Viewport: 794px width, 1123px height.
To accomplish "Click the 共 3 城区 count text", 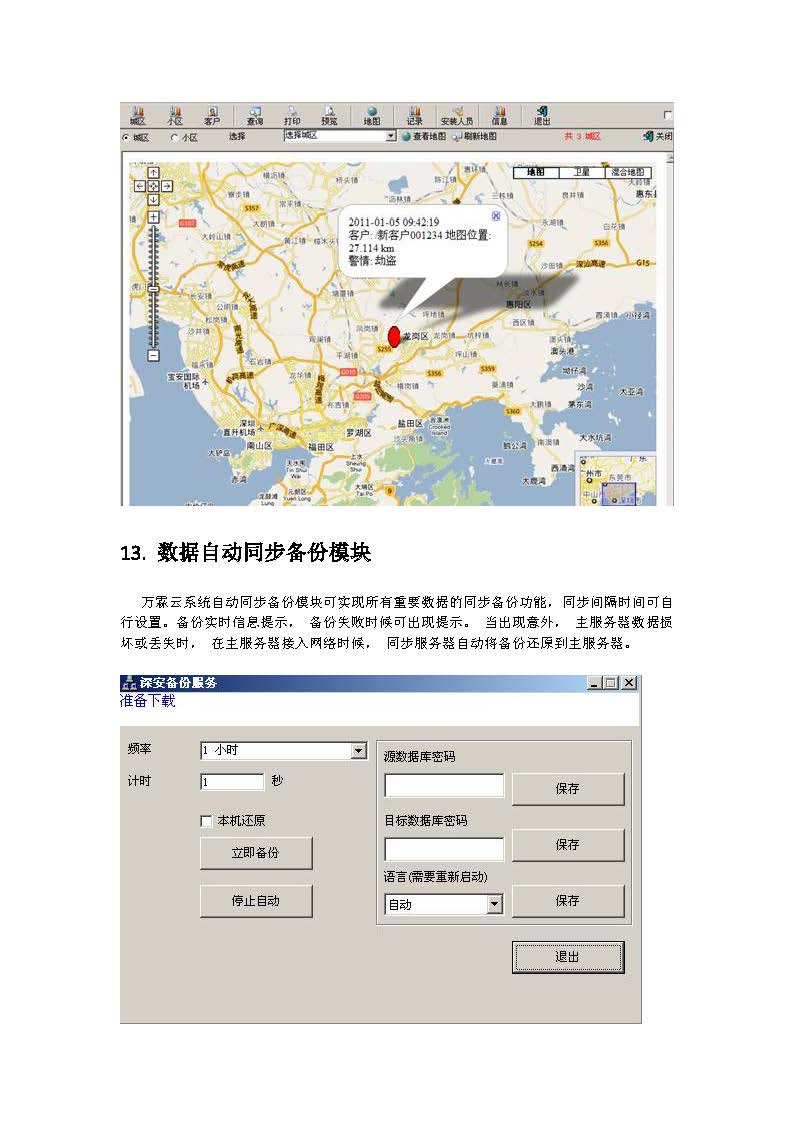I will pos(582,136).
